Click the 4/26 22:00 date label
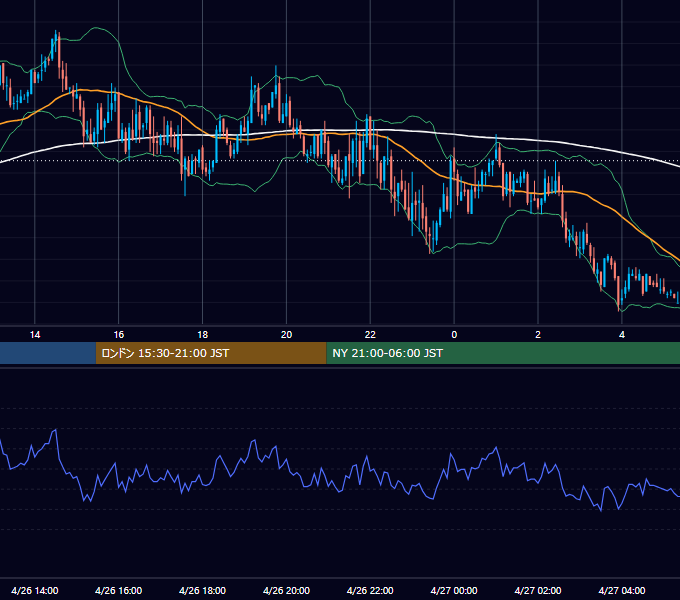The height and width of the screenshot is (600, 680). 370,590
